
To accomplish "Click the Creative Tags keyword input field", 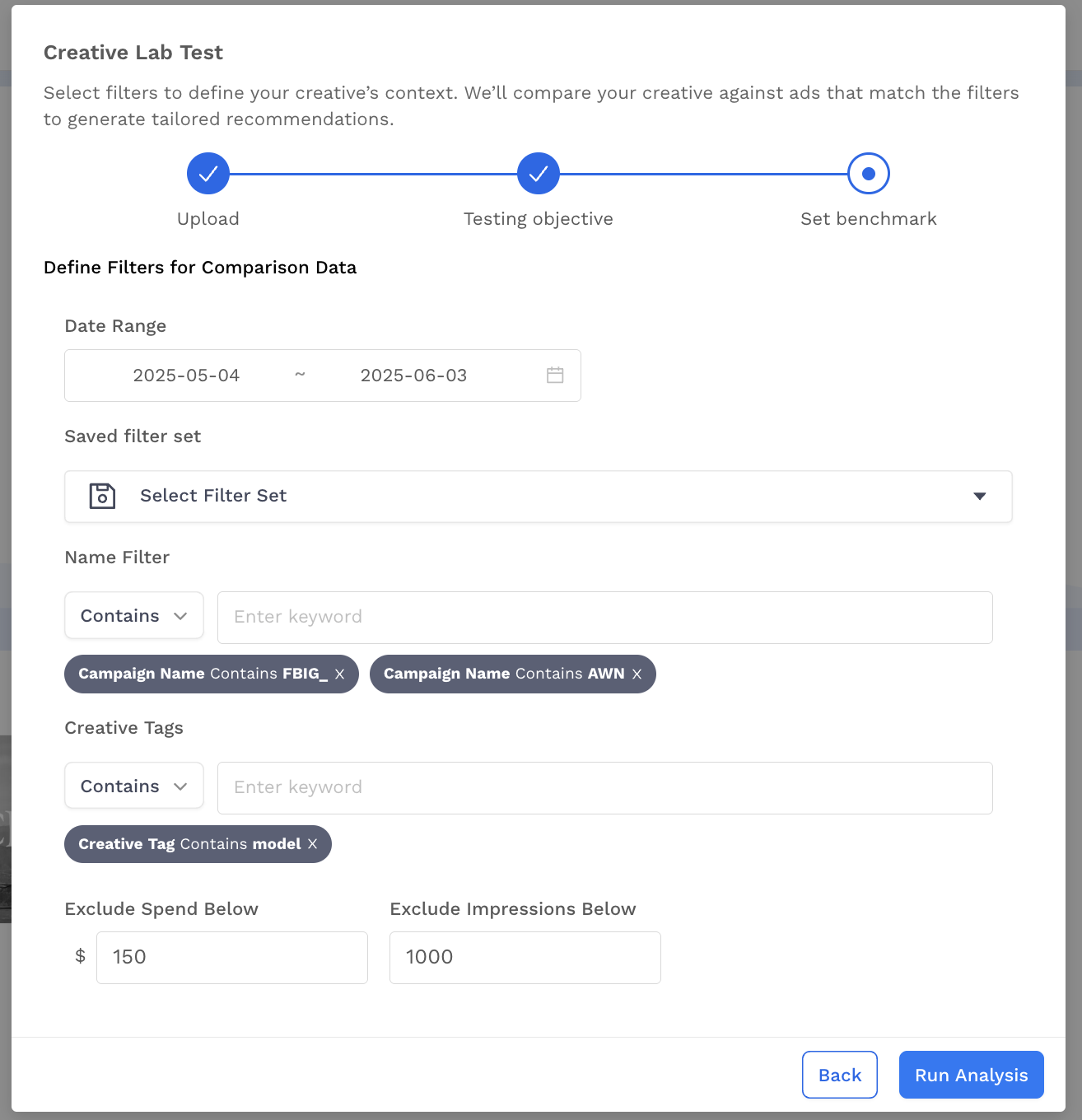I will click(604, 788).
